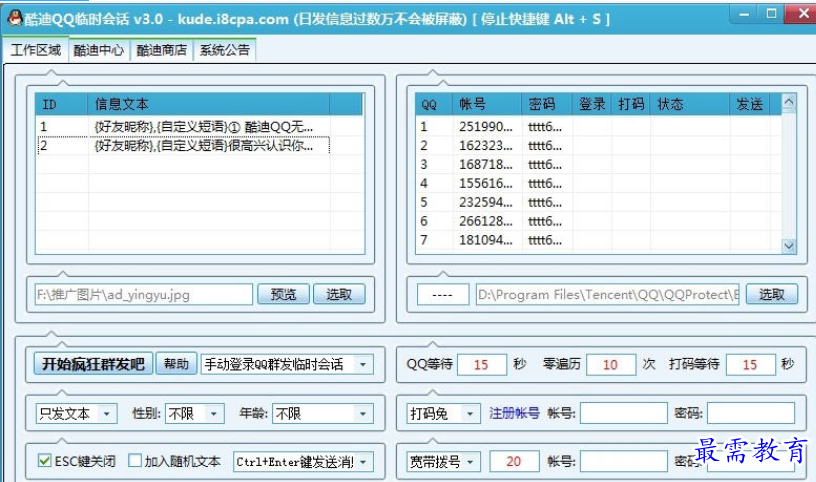Open the 酷迪商店 tab
This screenshot has width=816, height=482.
(161, 50)
